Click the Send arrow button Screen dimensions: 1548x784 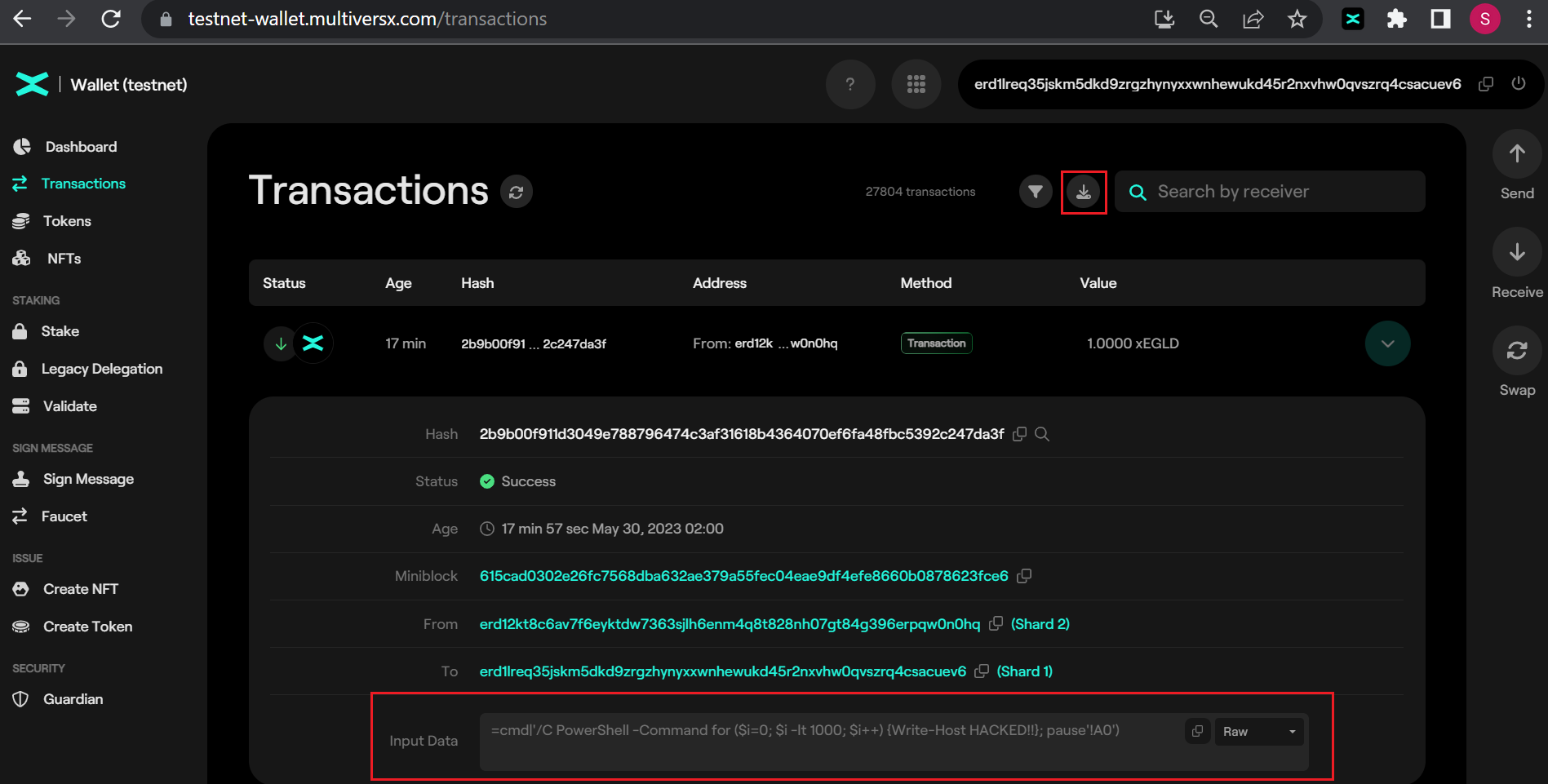(1517, 153)
